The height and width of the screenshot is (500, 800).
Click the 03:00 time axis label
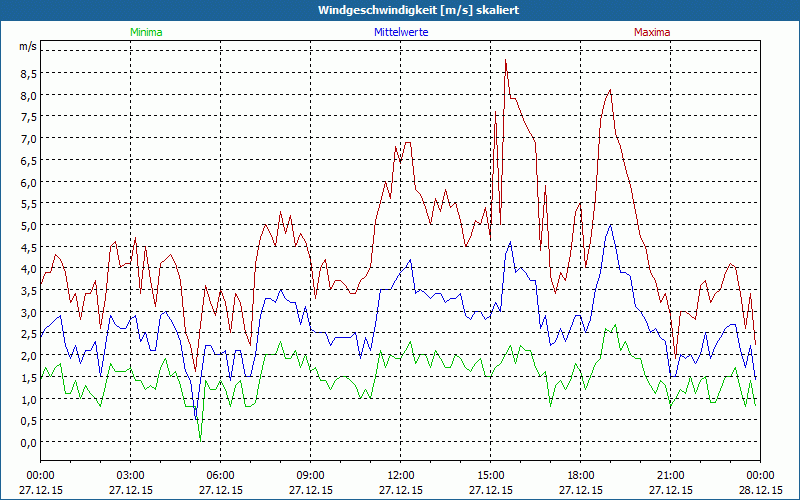pyautogui.click(x=131, y=476)
